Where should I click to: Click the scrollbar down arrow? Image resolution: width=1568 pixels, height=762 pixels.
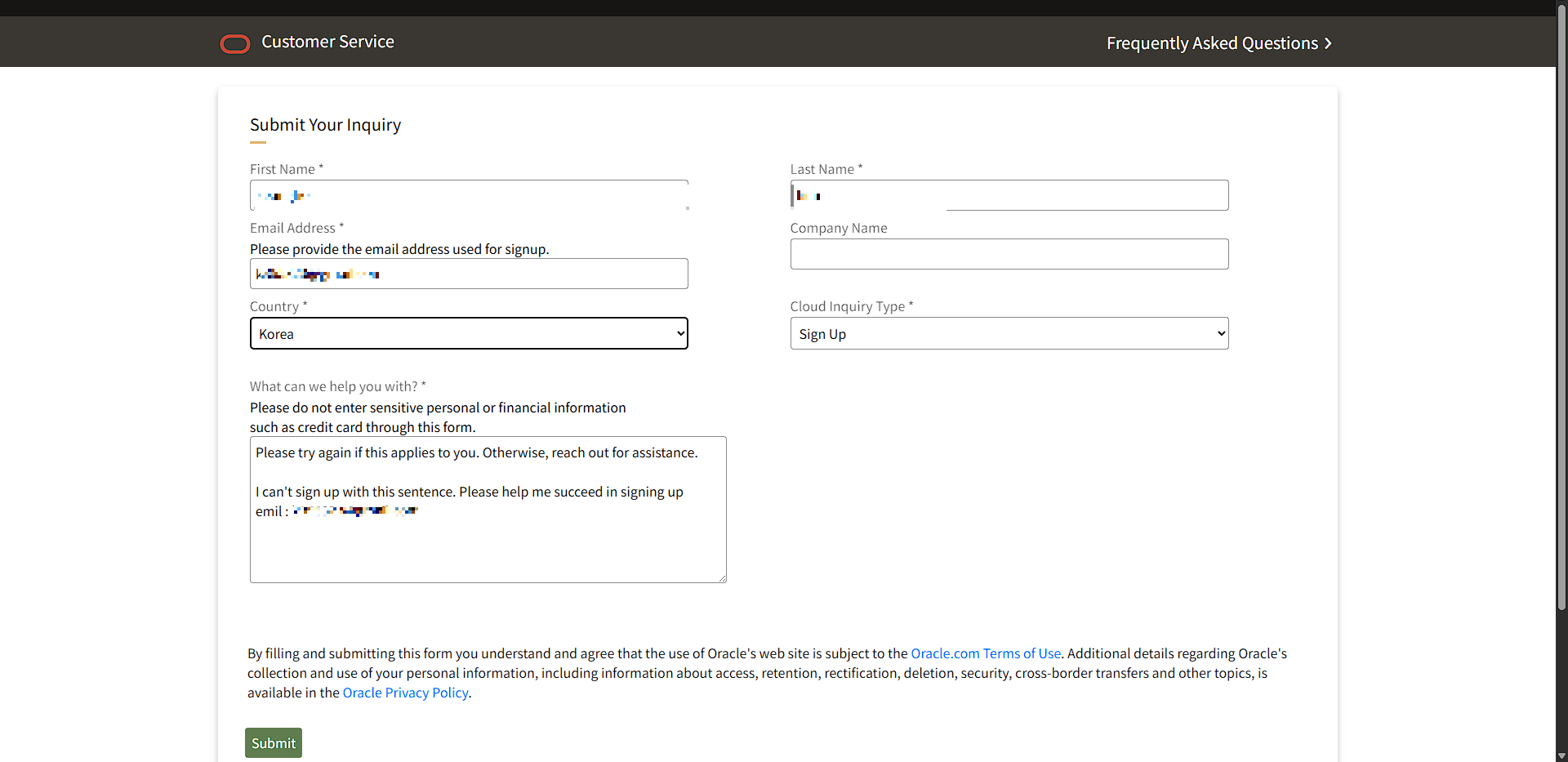pos(1561,755)
